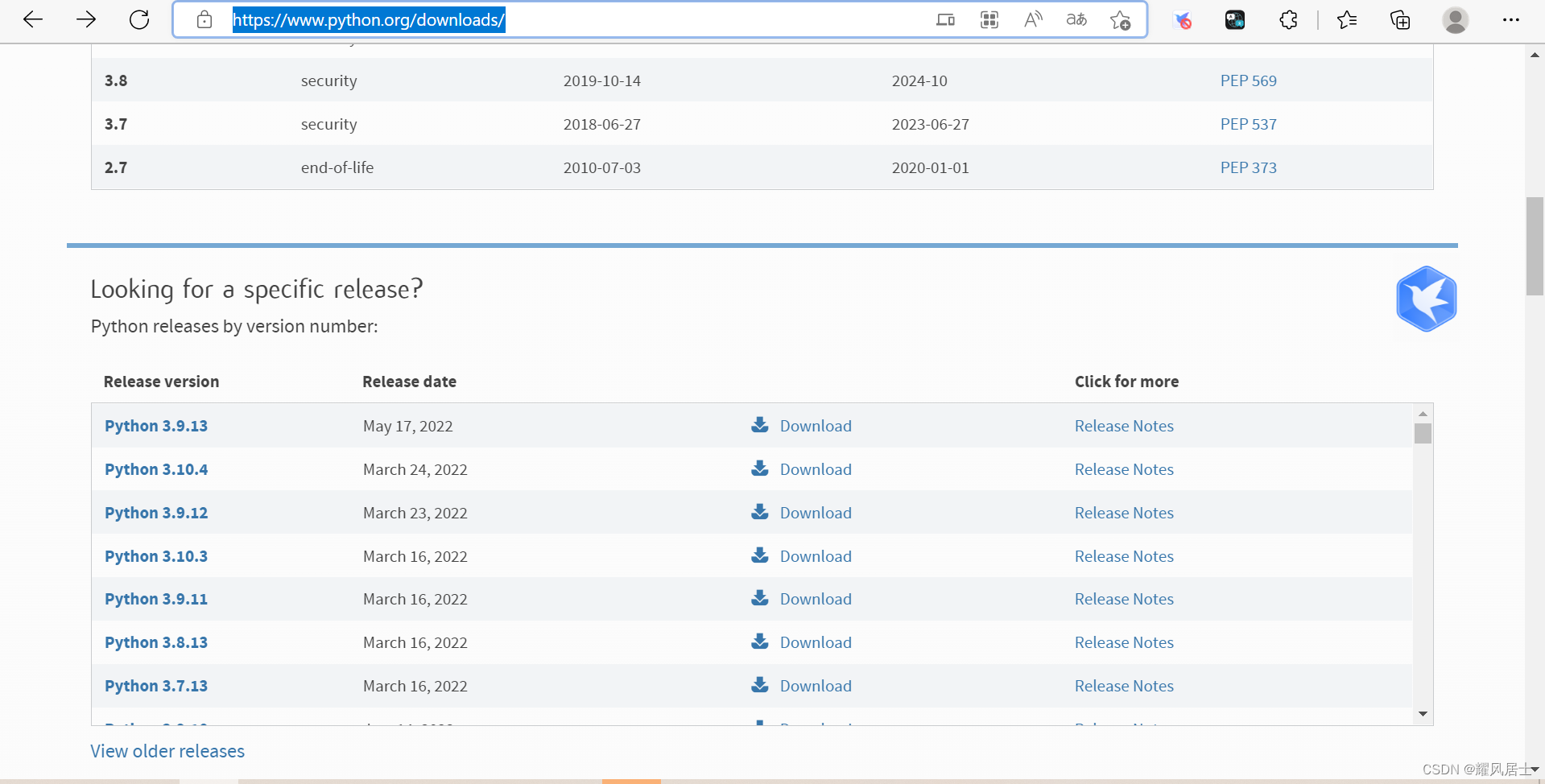Open the QR code grid icon
This screenshot has width=1545, height=784.
[x=989, y=20]
